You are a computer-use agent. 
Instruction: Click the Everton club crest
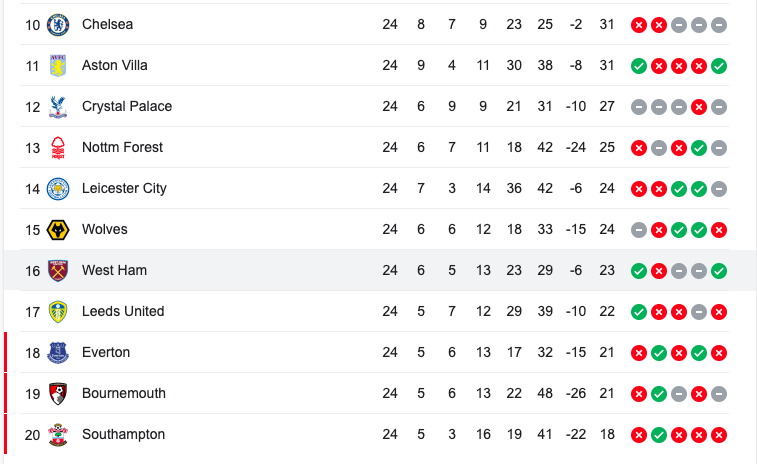(x=58, y=353)
